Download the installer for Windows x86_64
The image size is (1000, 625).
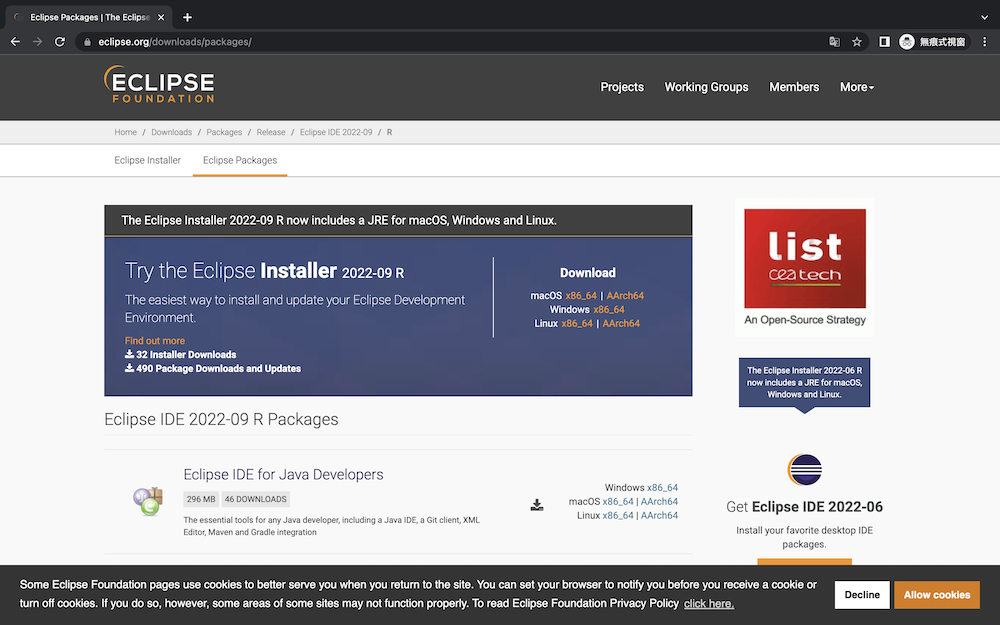pos(609,309)
